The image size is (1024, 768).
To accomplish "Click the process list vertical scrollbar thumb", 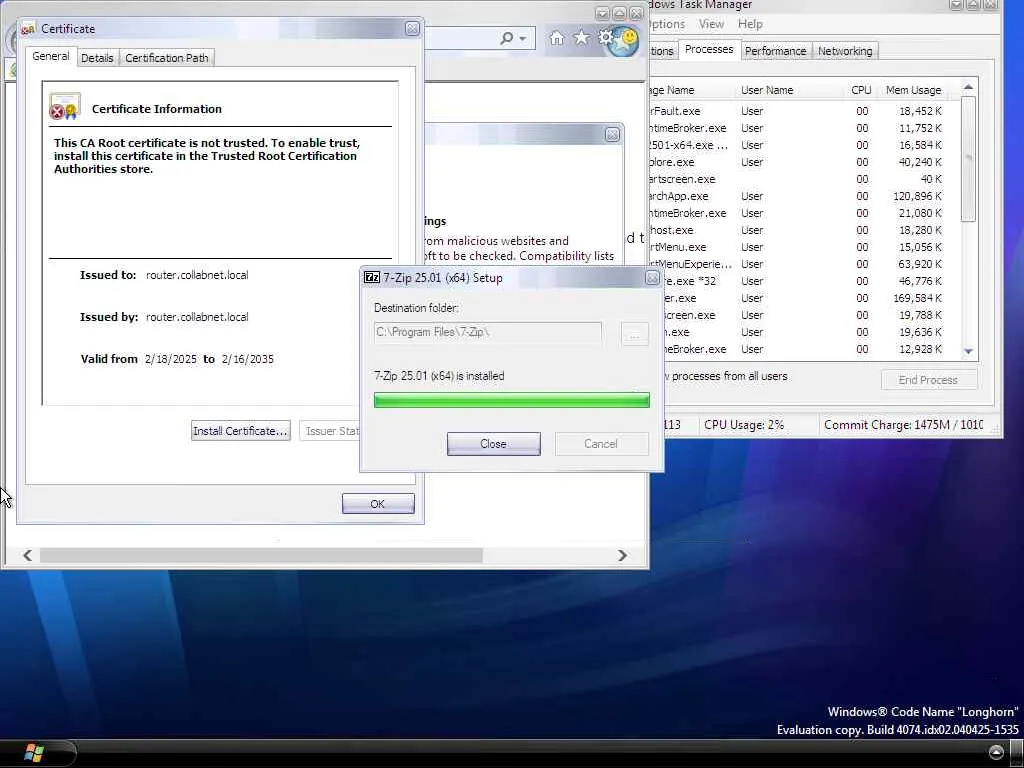I will [968, 159].
